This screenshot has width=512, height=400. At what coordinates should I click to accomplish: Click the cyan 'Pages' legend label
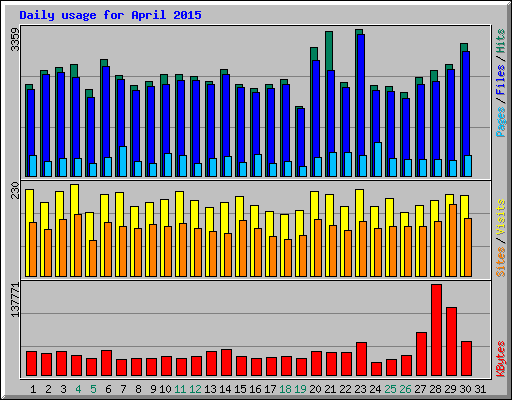click(x=500, y=122)
